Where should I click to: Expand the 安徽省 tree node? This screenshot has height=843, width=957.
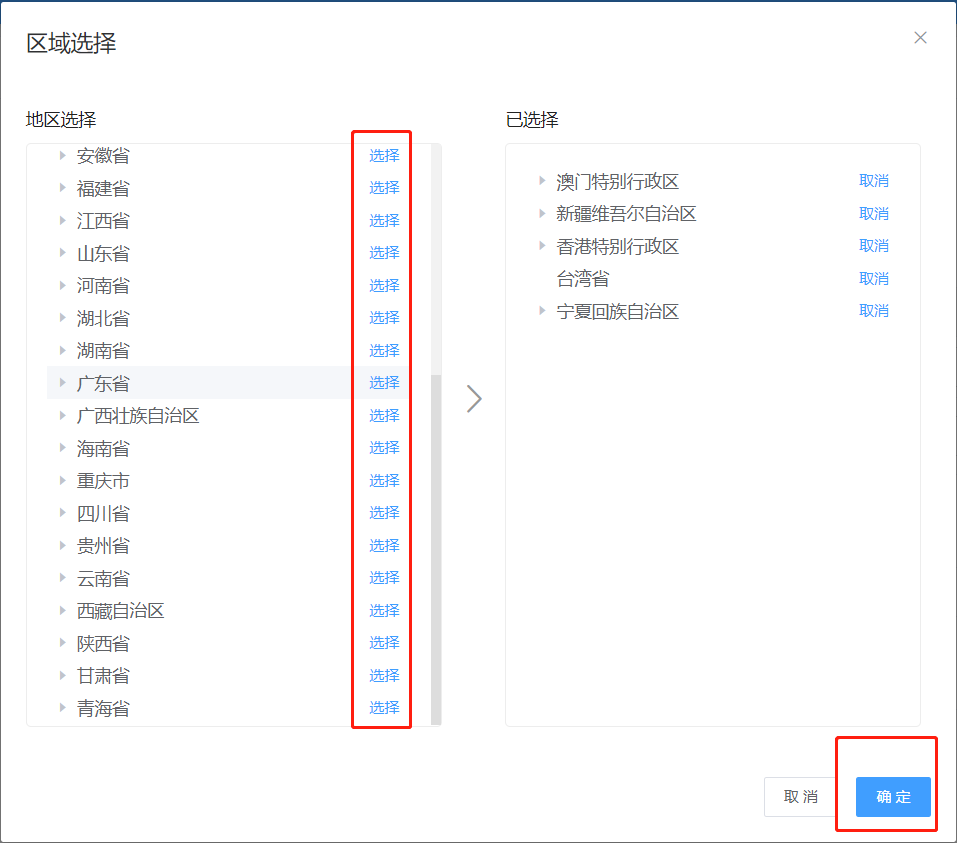pos(62,156)
